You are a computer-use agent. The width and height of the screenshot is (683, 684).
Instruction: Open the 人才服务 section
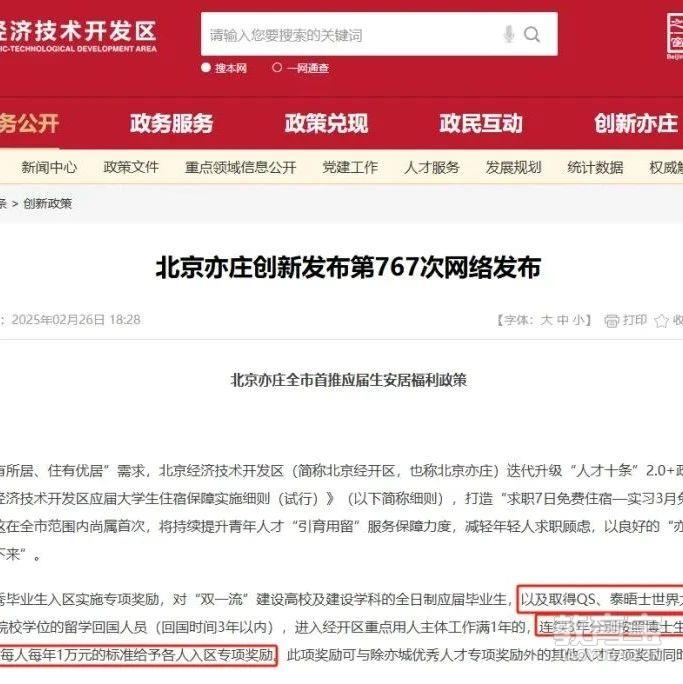pyautogui.click(x=432, y=168)
